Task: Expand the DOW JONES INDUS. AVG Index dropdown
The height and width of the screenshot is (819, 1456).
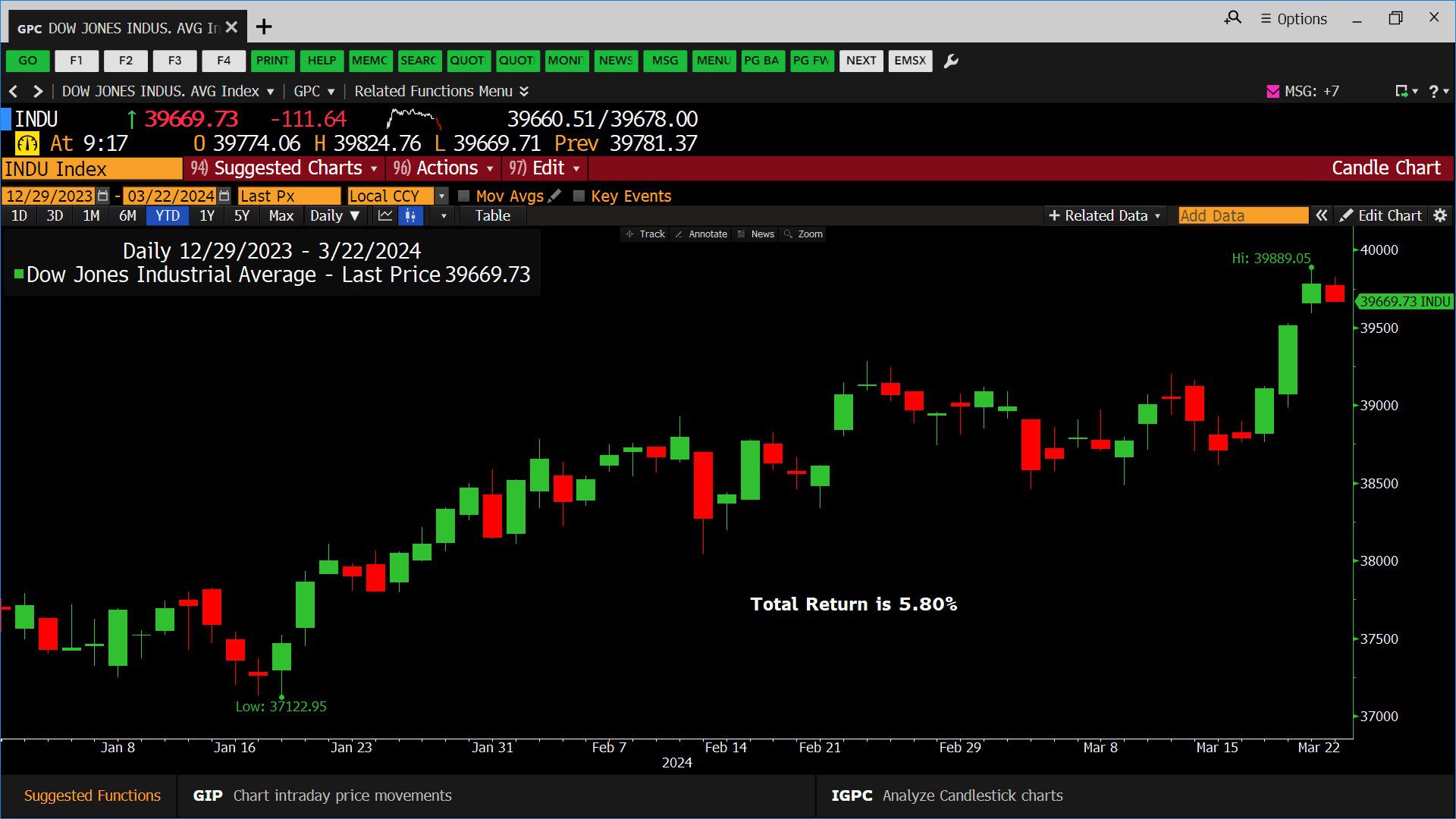Action: [168, 91]
